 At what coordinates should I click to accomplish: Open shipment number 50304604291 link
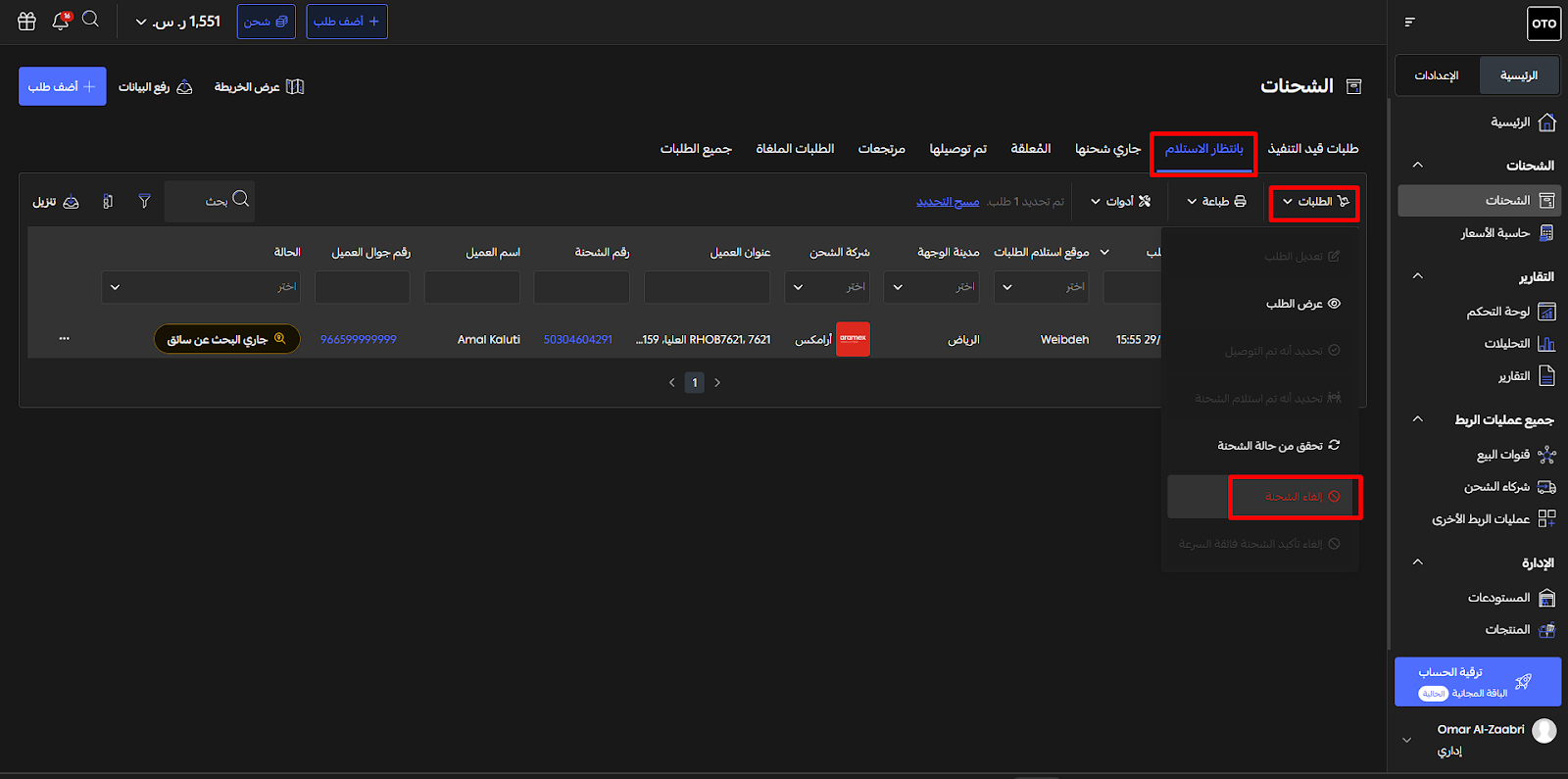pos(578,340)
